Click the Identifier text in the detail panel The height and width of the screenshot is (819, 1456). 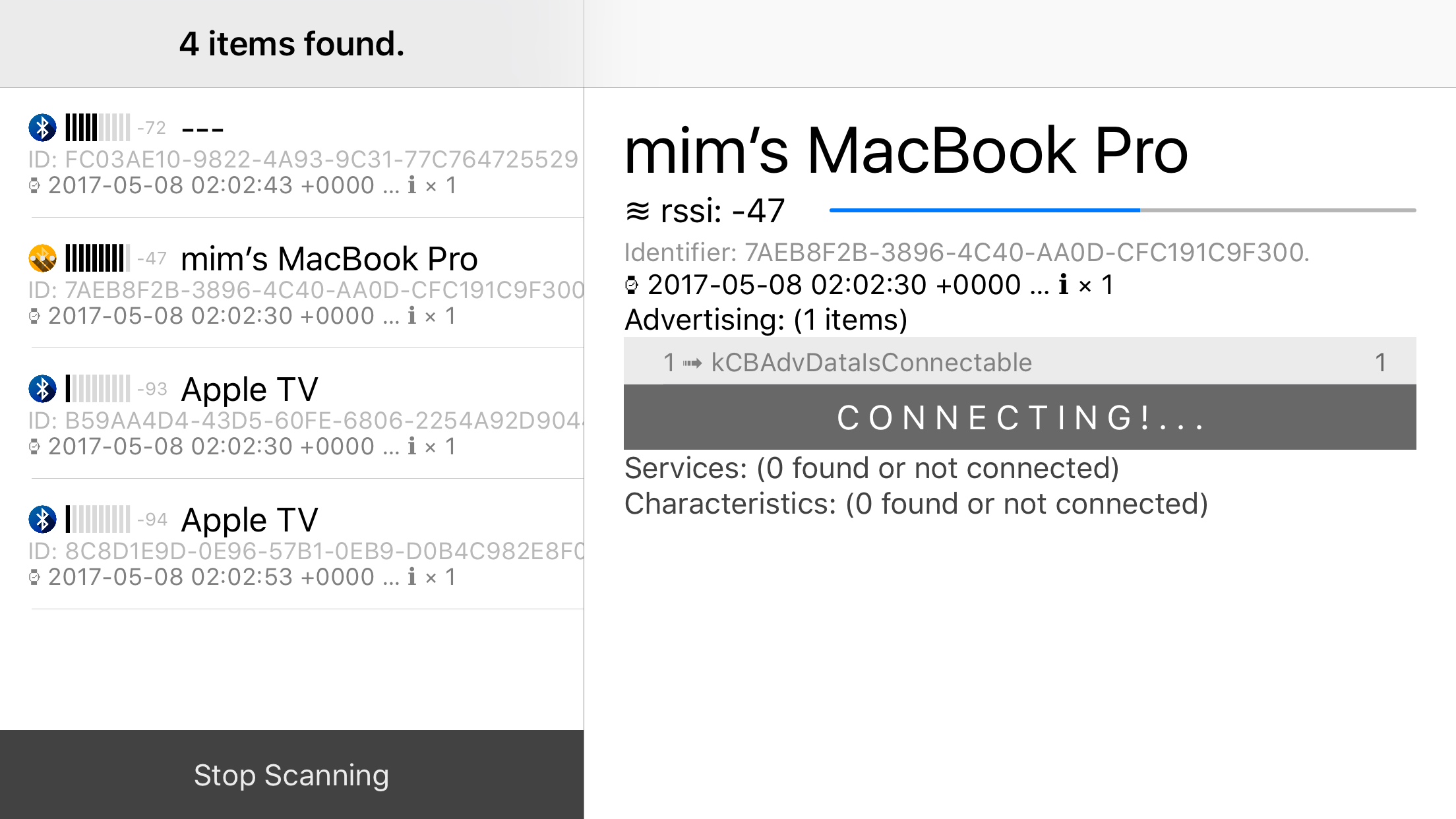pyautogui.click(x=967, y=253)
